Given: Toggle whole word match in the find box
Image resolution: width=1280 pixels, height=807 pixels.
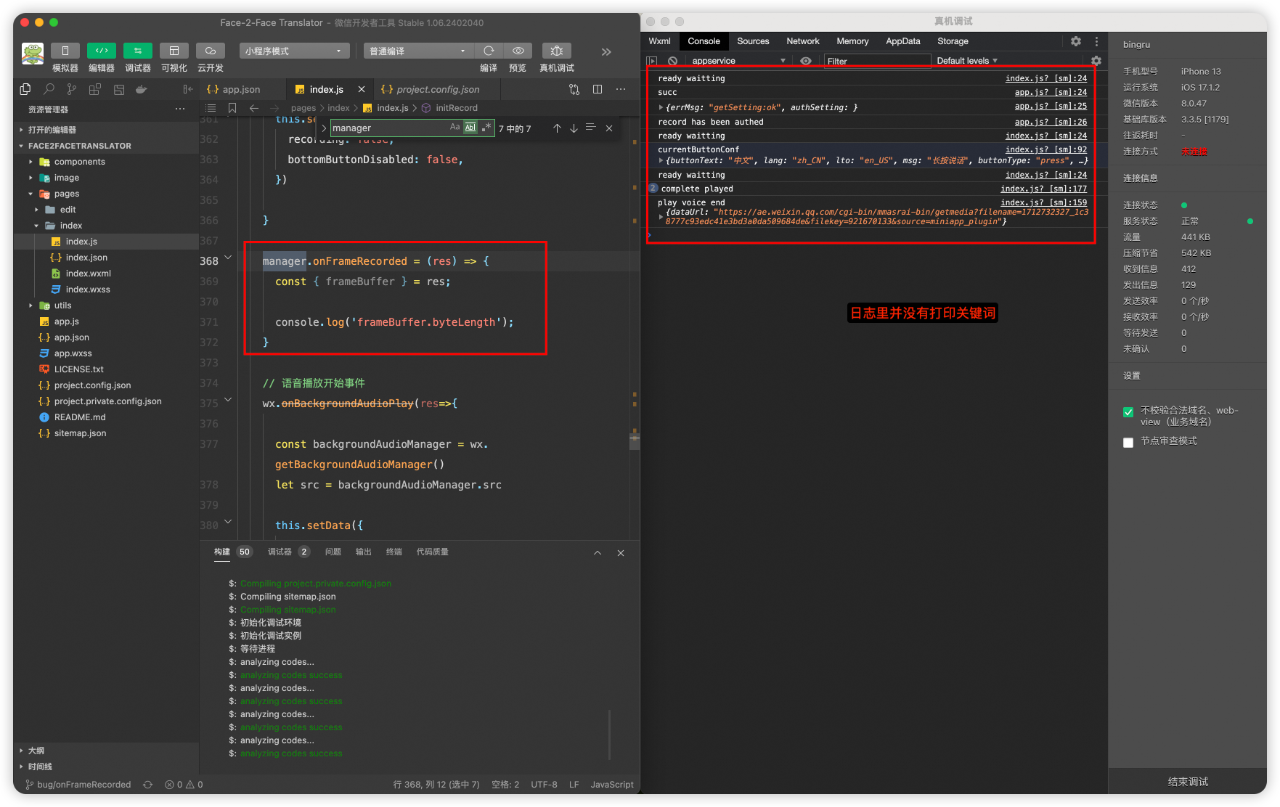Looking at the screenshot, I should pos(470,128).
